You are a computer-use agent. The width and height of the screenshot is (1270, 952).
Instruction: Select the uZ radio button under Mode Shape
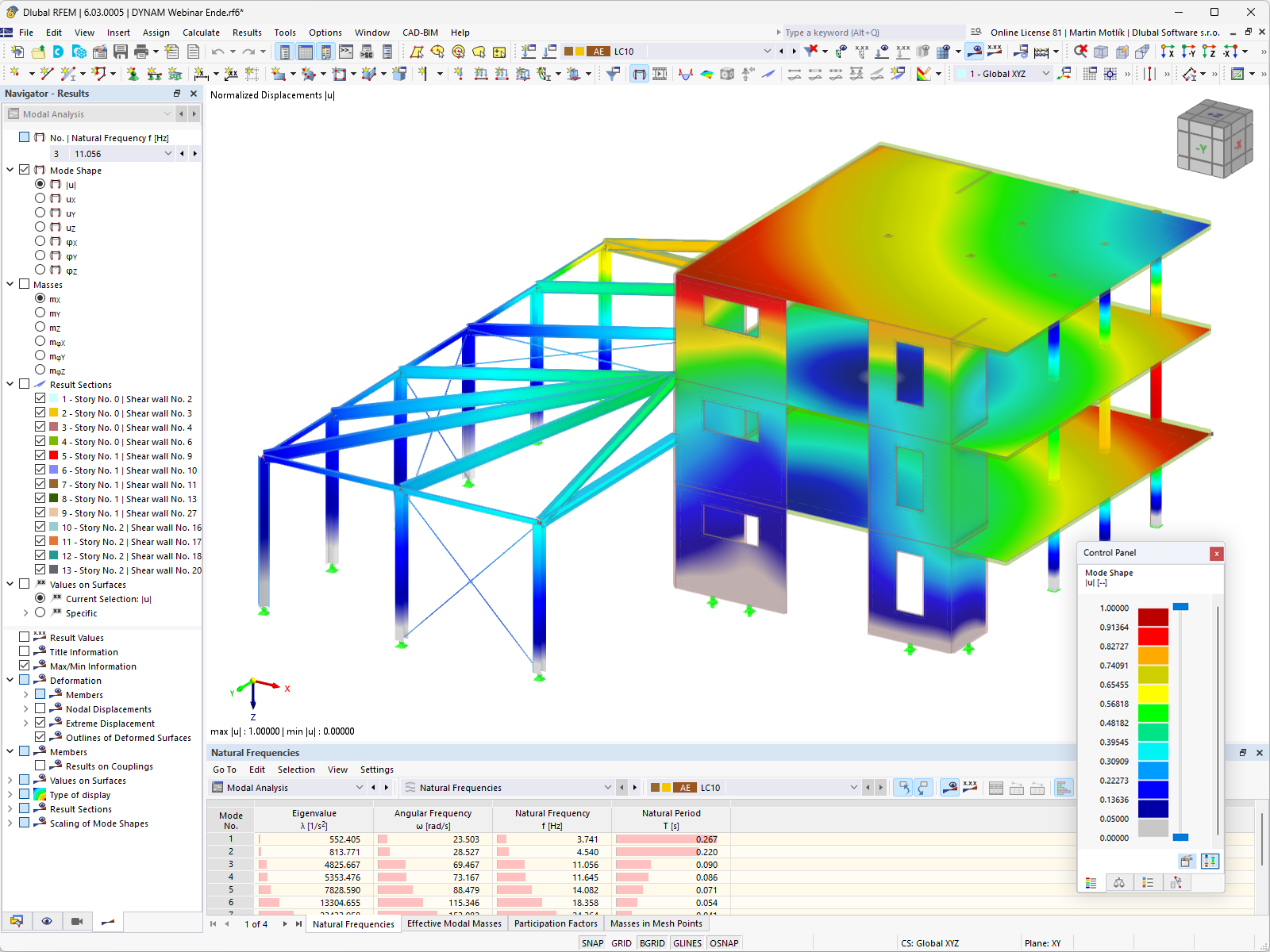tap(40, 227)
